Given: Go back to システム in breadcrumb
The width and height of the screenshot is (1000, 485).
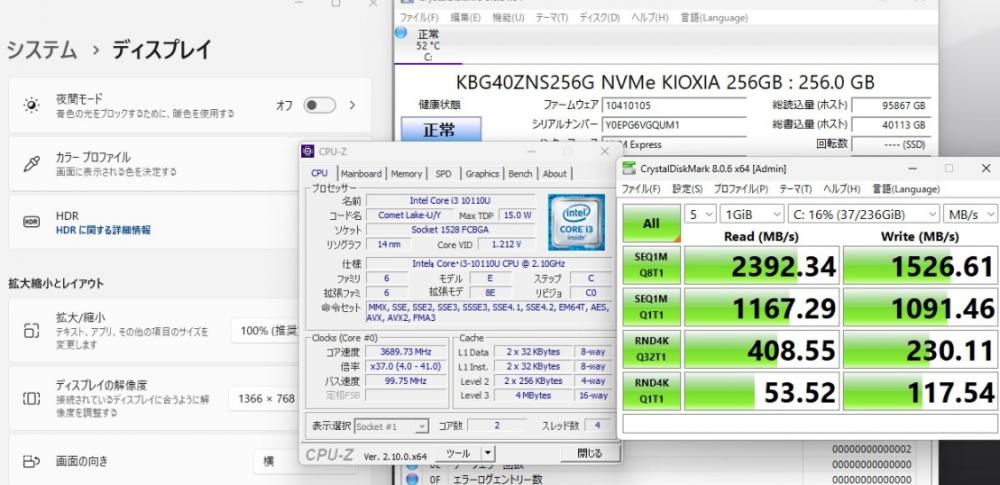Looking at the screenshot, I should tap(41, 50).
